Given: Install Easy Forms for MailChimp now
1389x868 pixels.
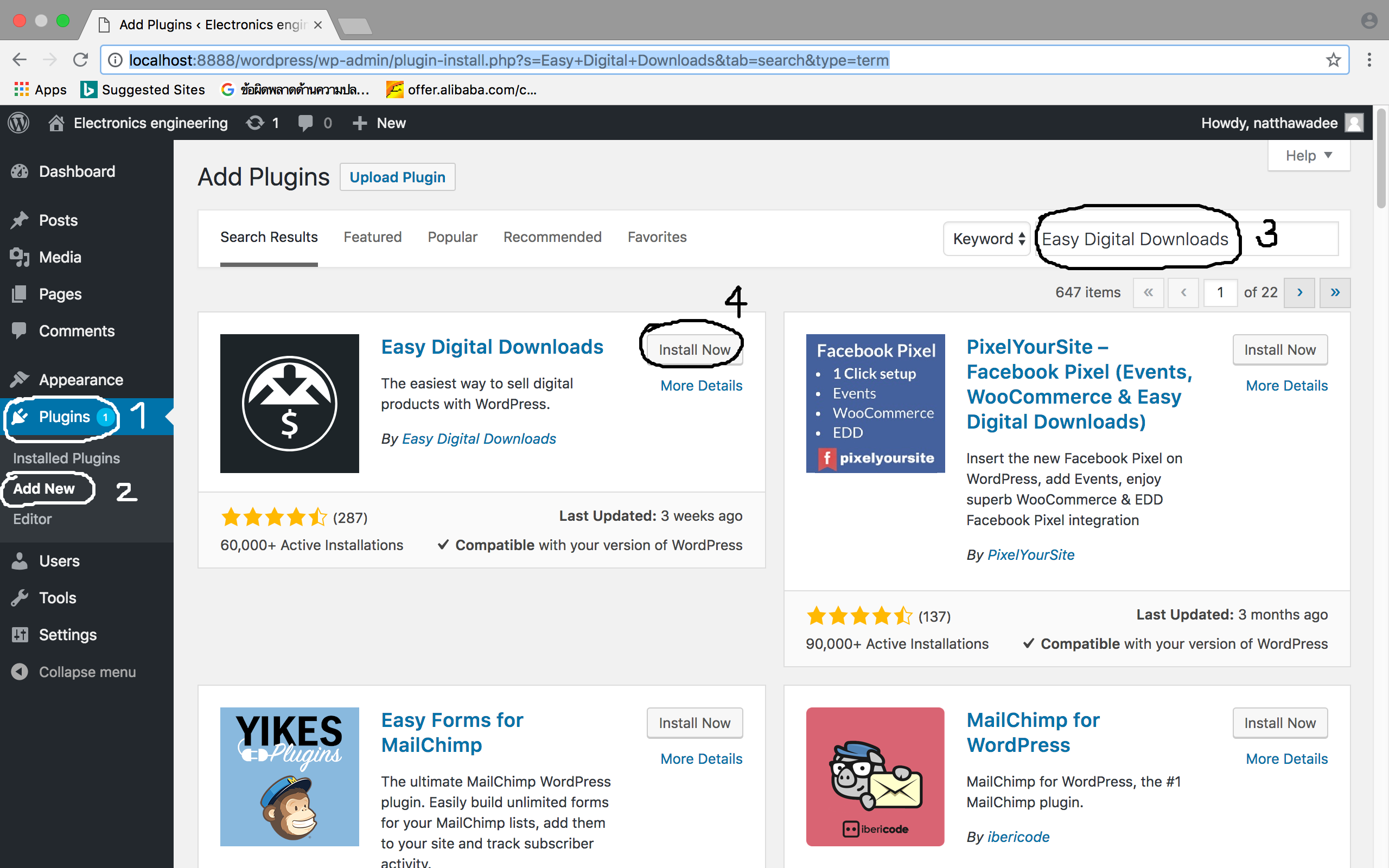Looking at the screenshot, I should (x=694, y=723).
